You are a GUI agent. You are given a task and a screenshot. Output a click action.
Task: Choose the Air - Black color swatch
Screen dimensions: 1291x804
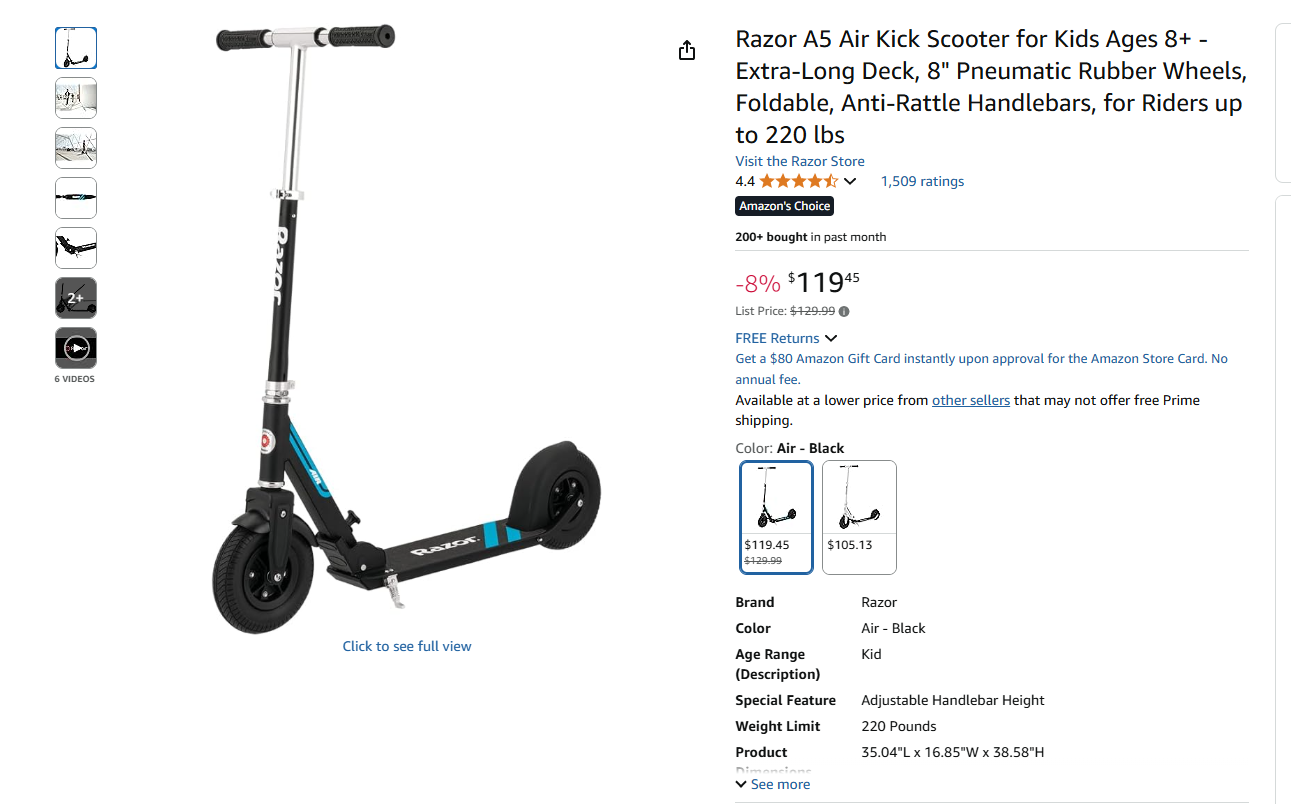[777, 517]
